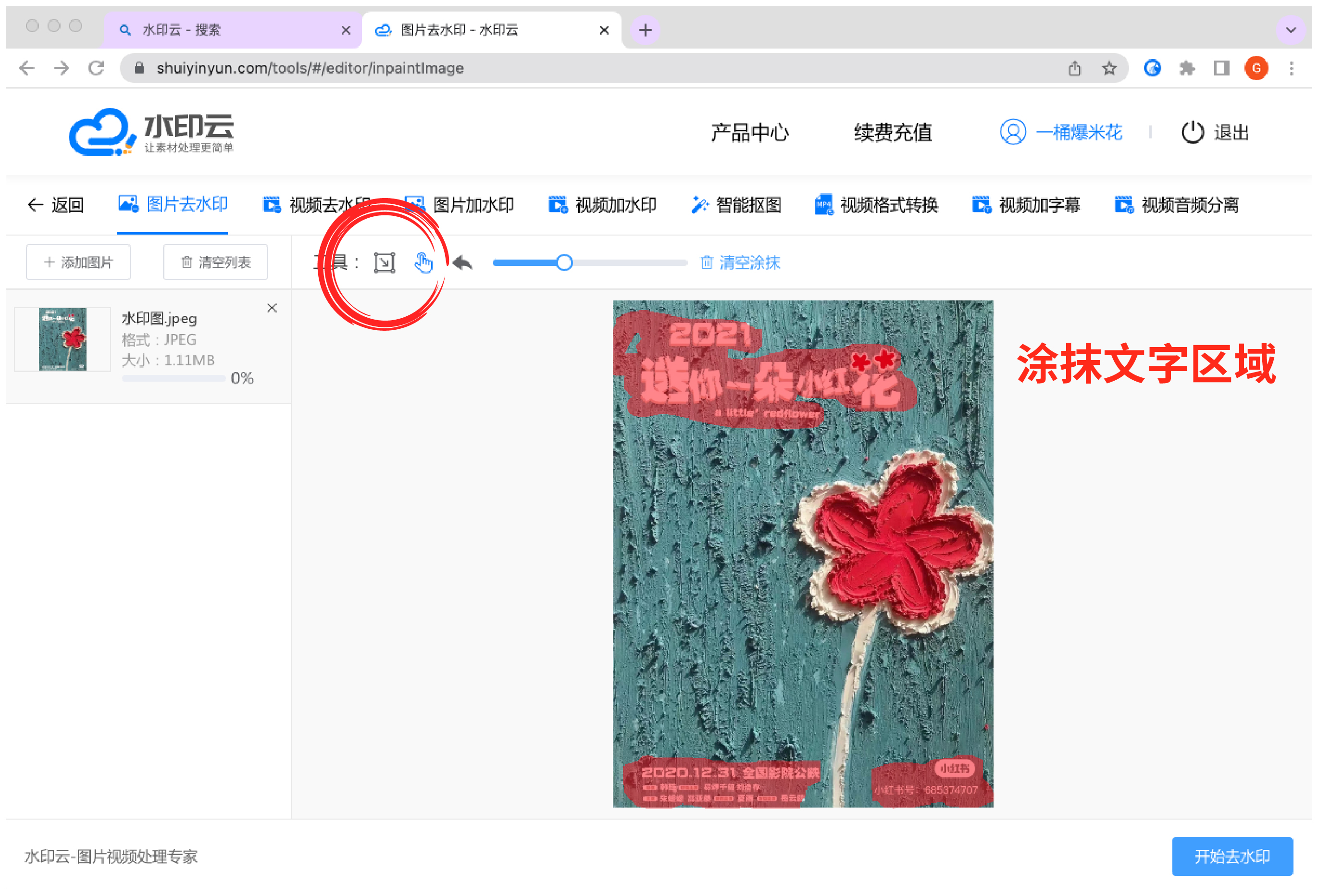Select the rectangle selection tool icon
This screenshot has width=1318, height=896.
(x=384, y=262)
